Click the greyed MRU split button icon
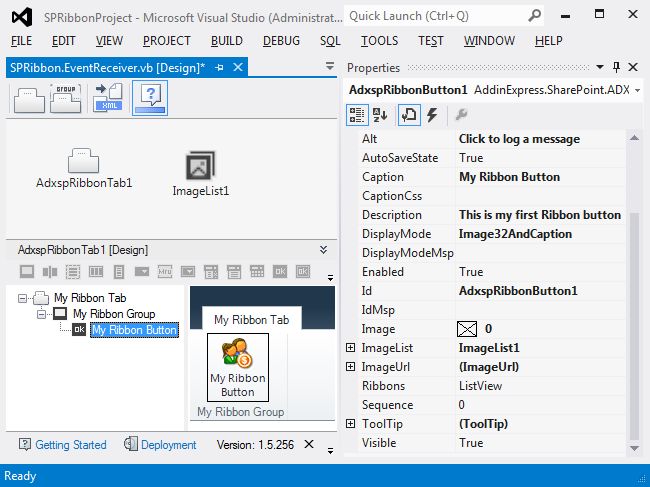The image size is (650, 487). tap(165, 272)
